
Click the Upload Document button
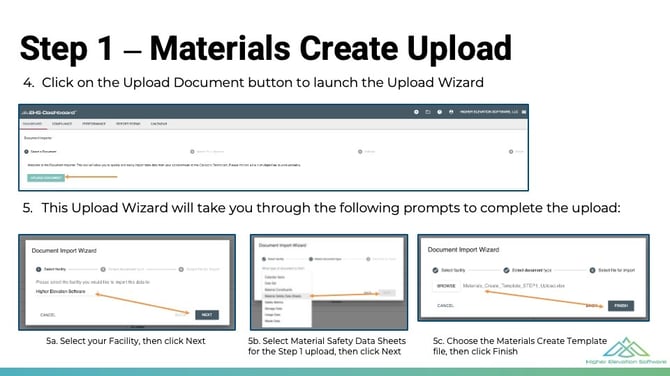pyautogui.click(x=46, y=178)
